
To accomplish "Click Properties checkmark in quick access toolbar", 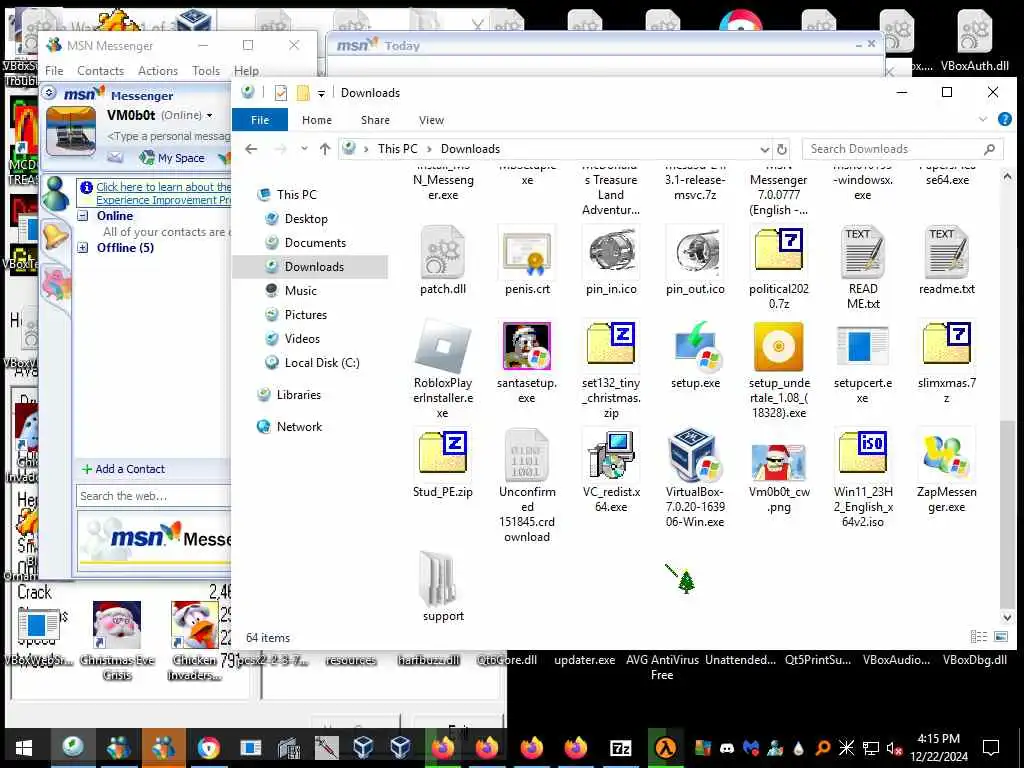I will coord(281,93).
